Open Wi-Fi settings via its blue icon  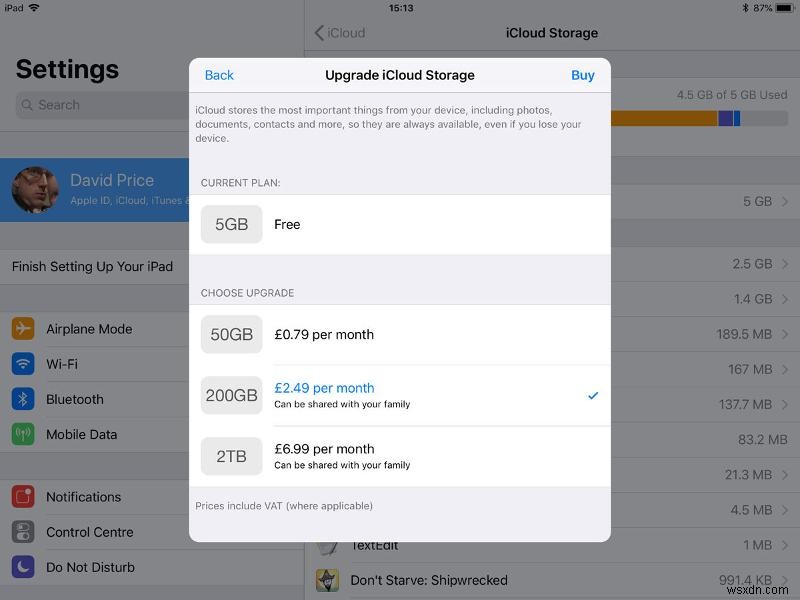click(22, 364)
